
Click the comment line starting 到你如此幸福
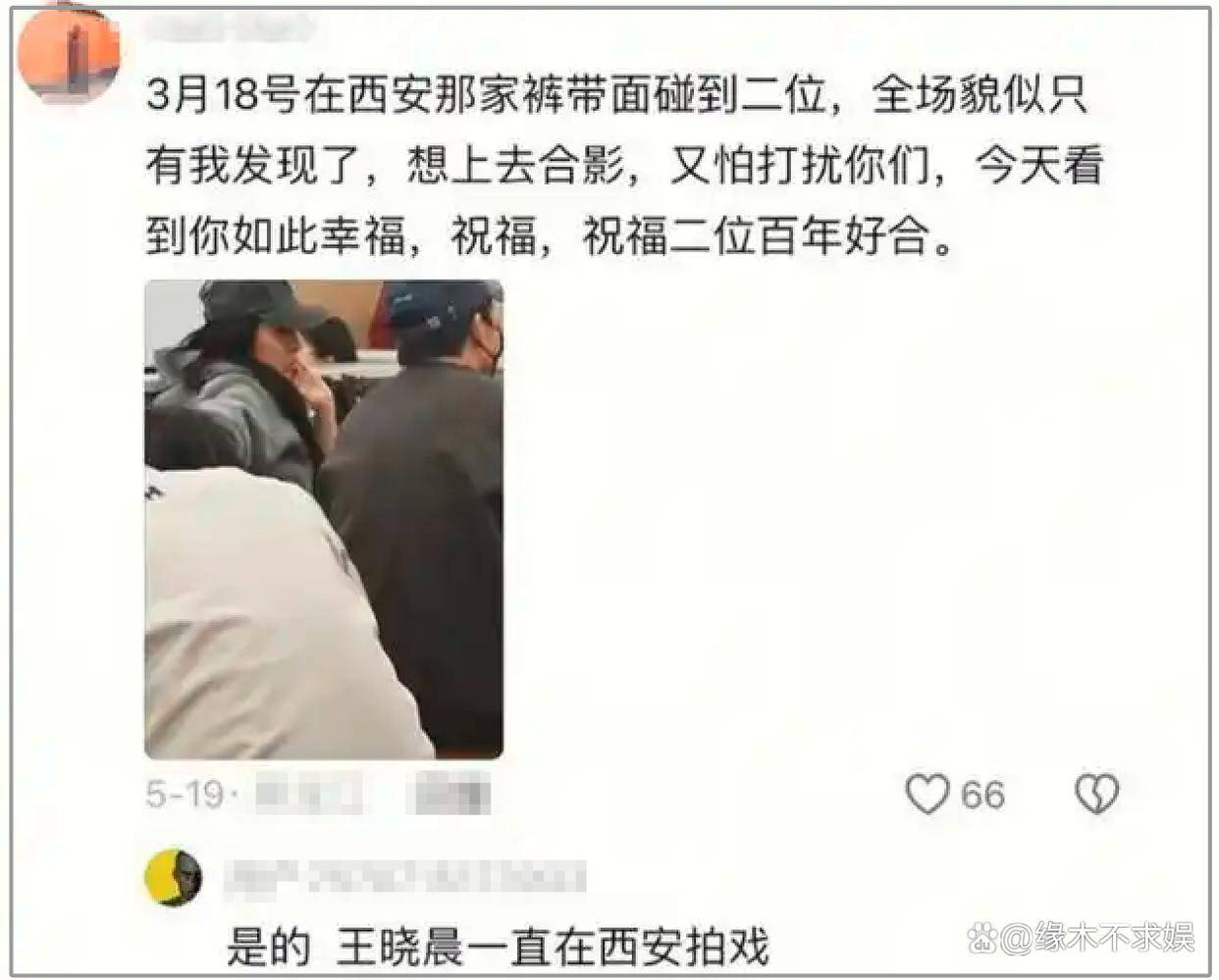click(550, 237)
